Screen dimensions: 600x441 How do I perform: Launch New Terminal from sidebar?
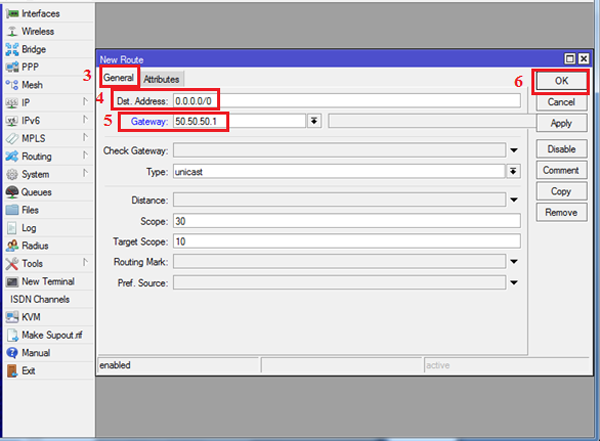click(12, 282)
